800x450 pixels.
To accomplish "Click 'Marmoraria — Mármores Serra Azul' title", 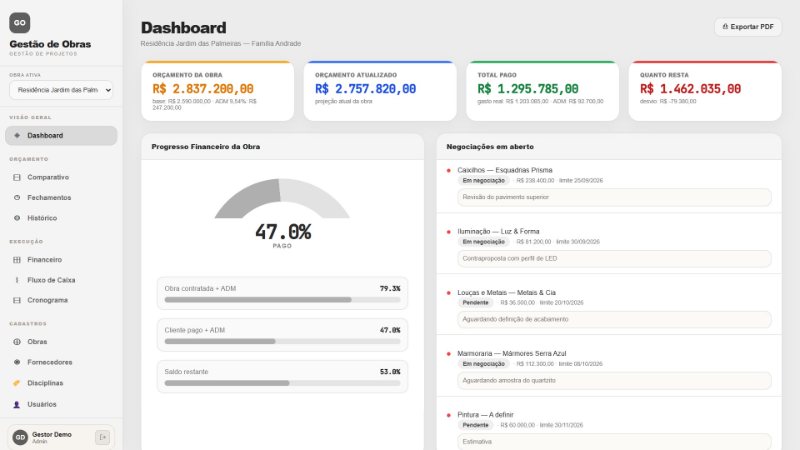I will pyautogui.click(x=512, y=354).
